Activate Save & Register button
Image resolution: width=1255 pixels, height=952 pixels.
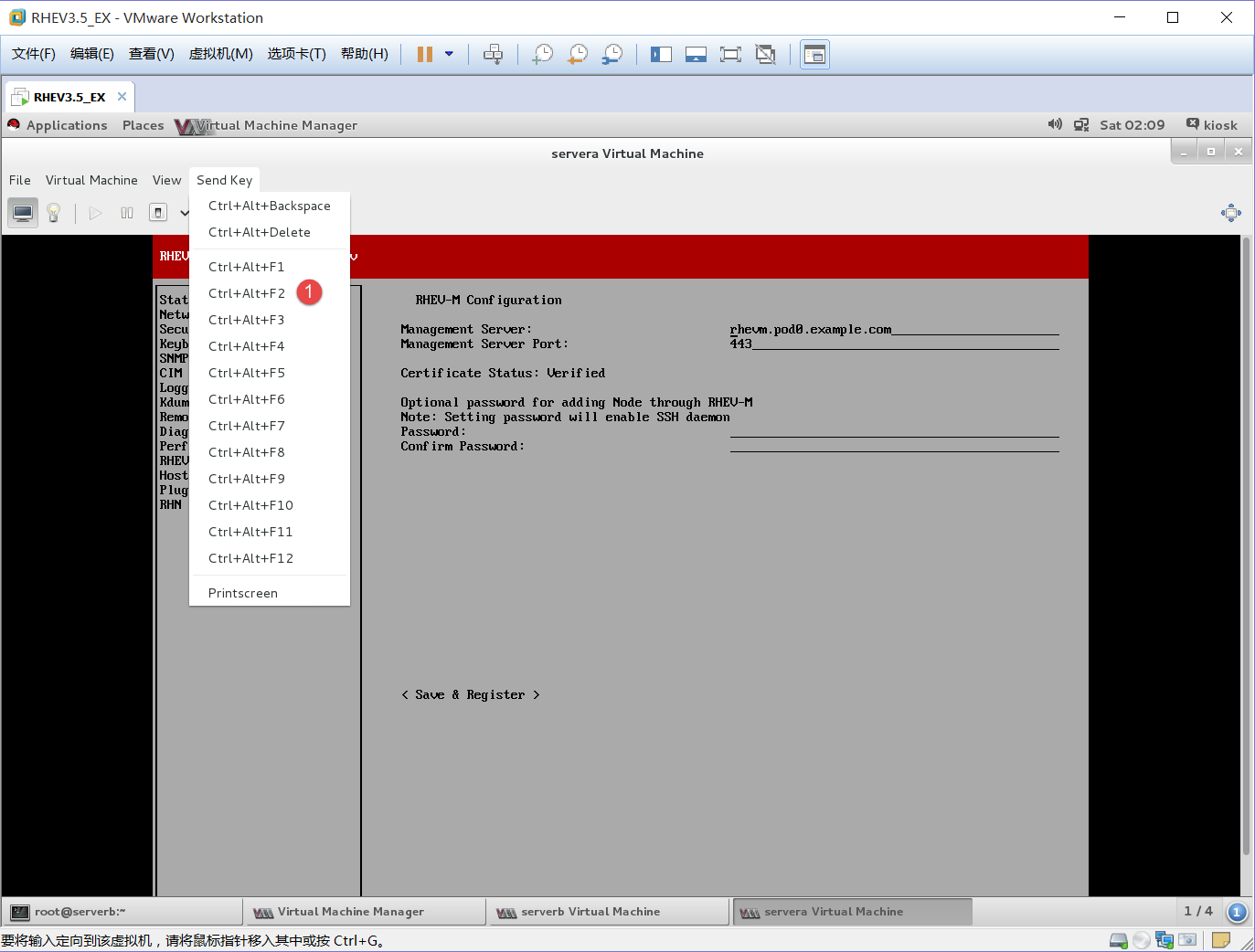pyautogui.click(x=470, y=695)
